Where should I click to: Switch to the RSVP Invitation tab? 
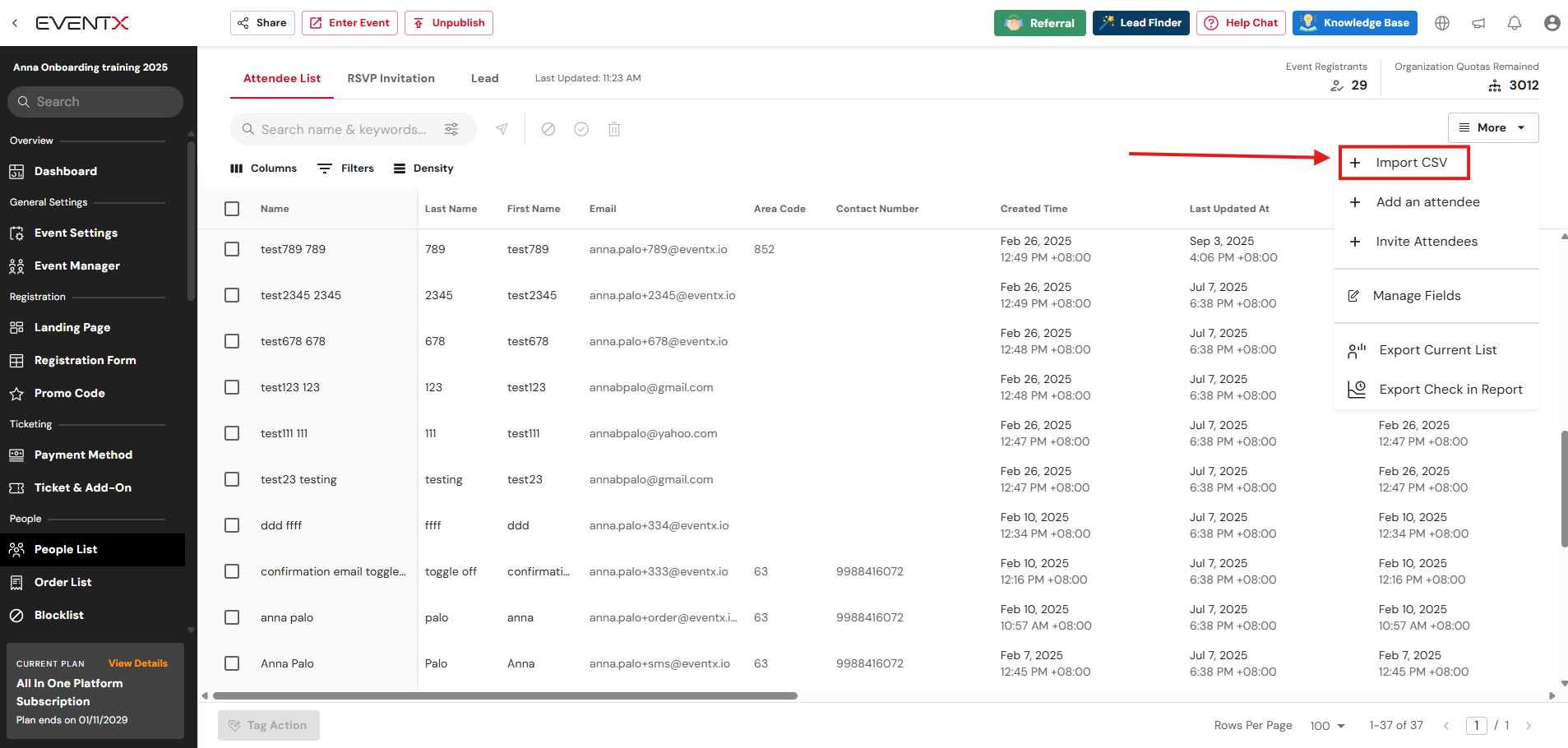click(391, 78)
